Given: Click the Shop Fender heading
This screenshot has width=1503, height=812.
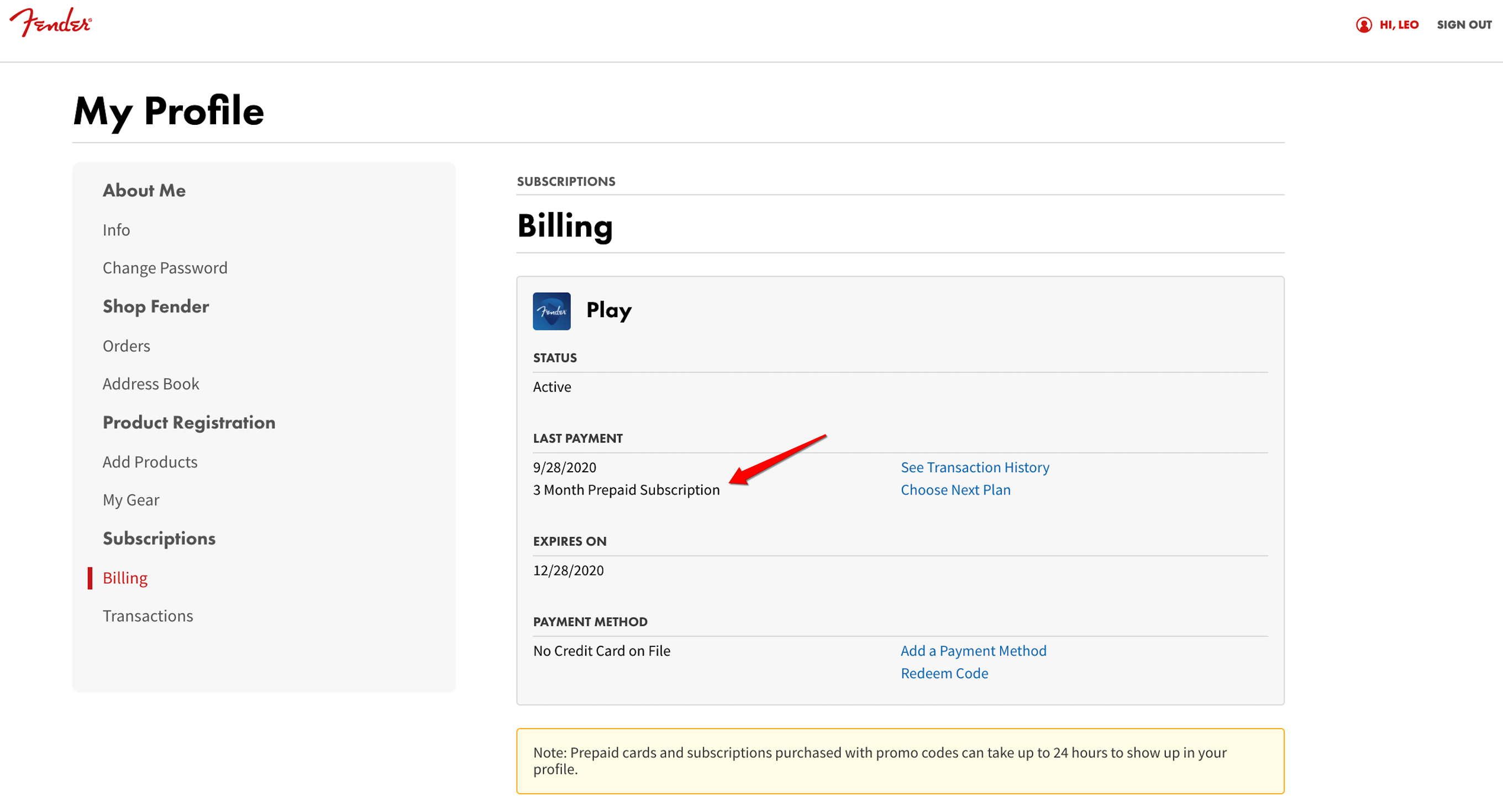Looking at the screenshot, I should 156,306.
